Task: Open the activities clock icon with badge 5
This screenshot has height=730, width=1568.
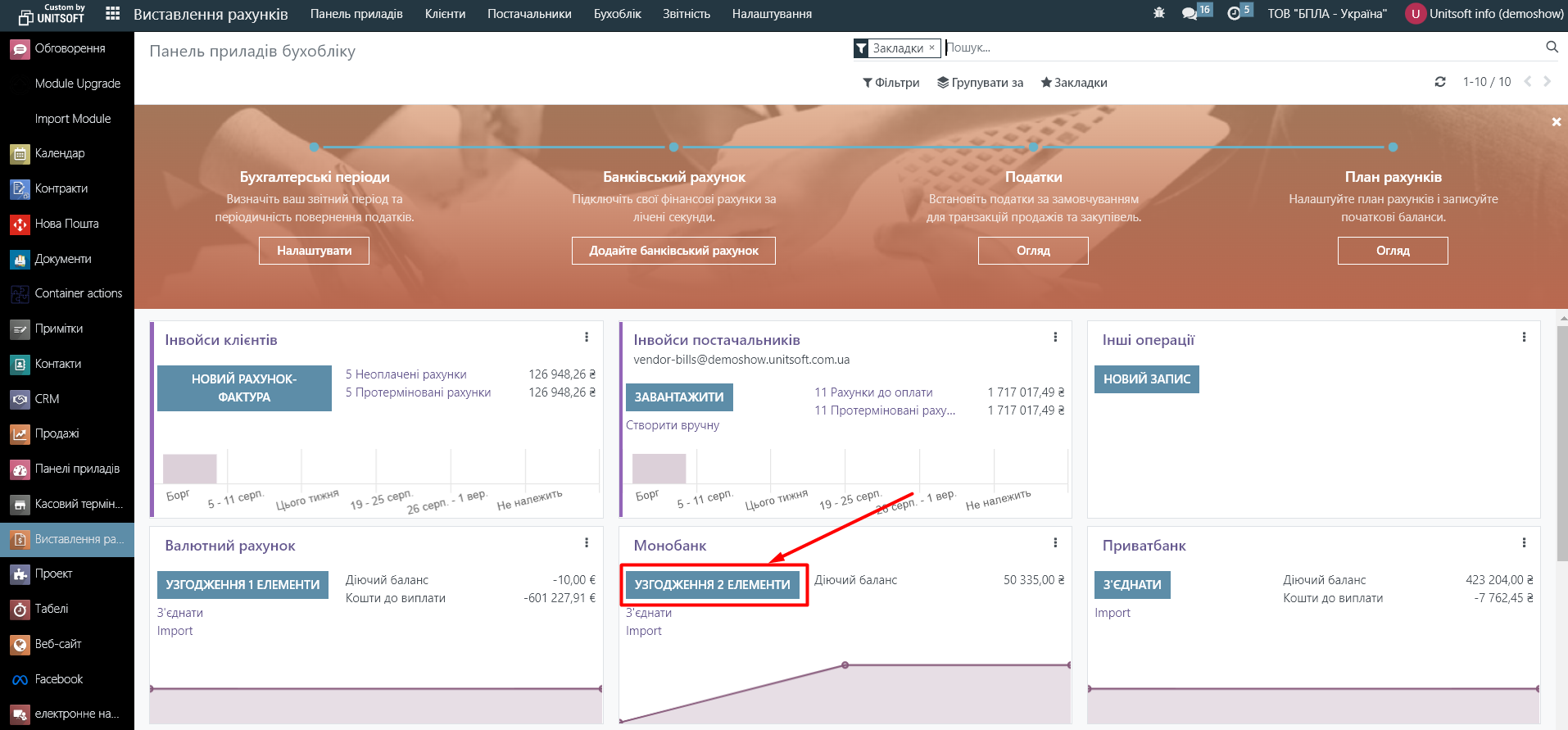Action: 1234,14
